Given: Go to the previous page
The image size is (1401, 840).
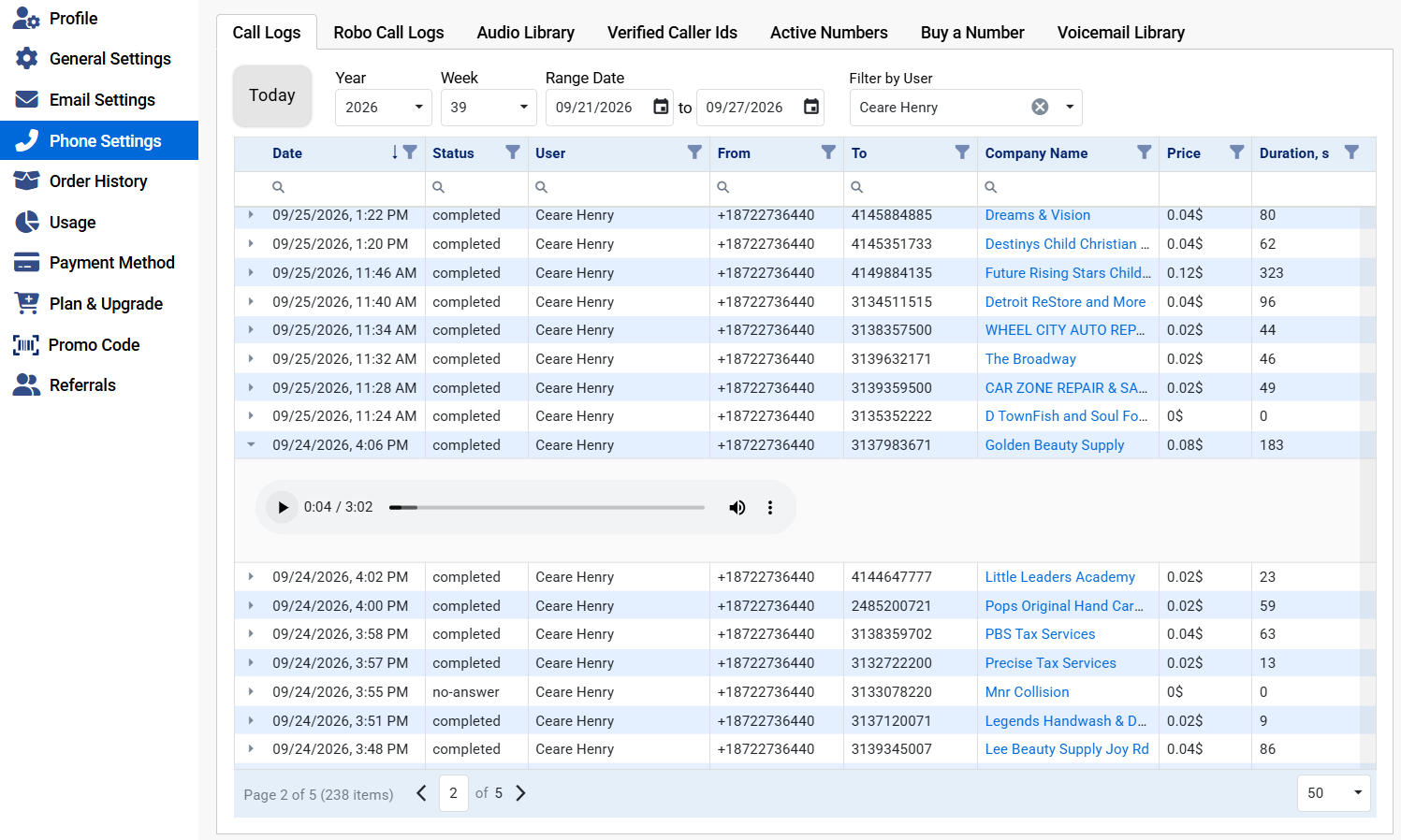Looking at the screenshot, I should 421,793.
